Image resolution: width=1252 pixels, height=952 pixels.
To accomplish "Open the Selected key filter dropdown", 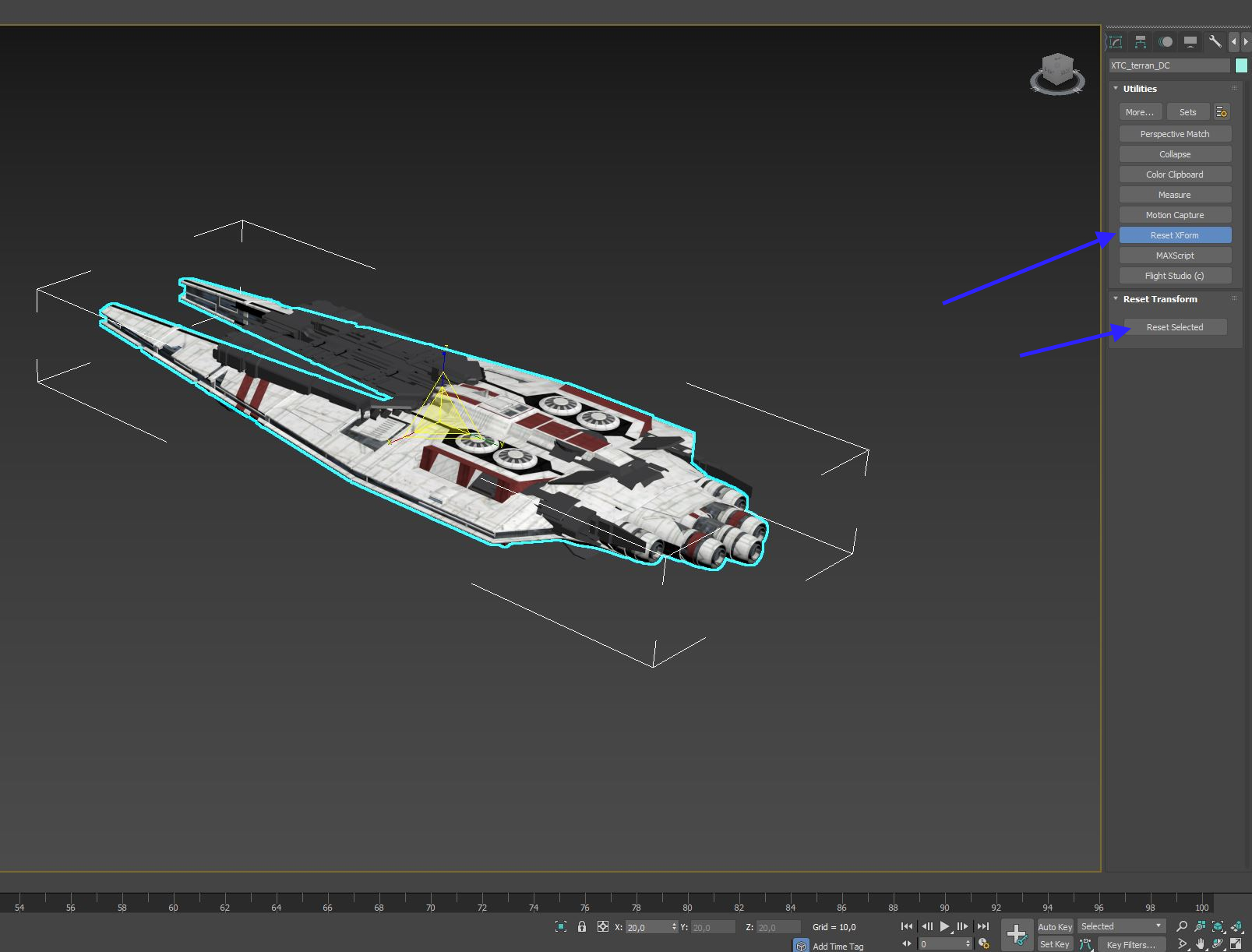I will [1121, 926].
